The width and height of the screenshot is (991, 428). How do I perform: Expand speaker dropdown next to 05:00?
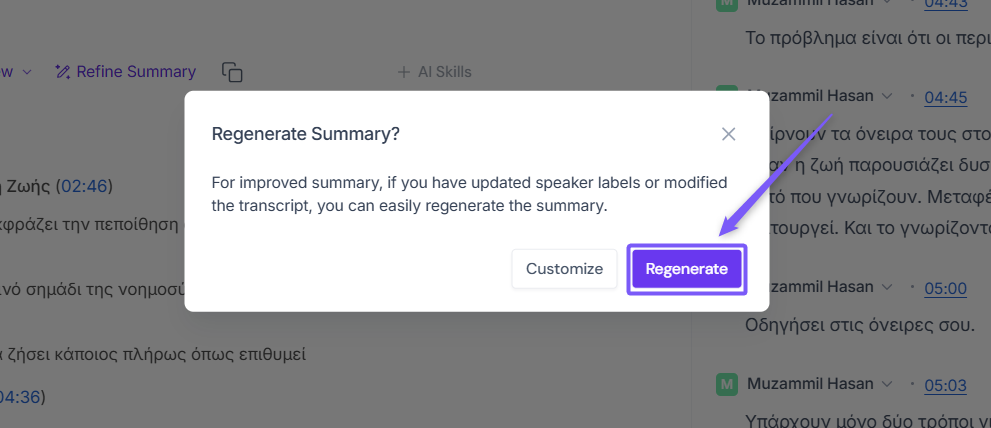point(886,289)
